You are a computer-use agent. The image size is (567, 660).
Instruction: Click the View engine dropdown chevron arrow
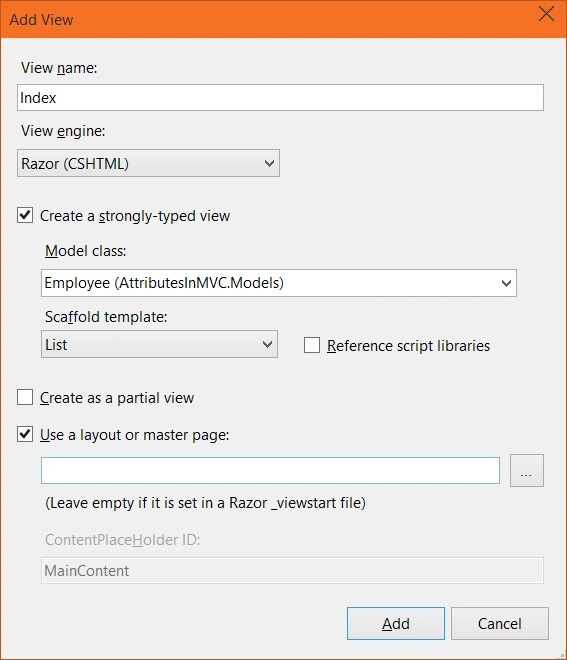(269, 163)
